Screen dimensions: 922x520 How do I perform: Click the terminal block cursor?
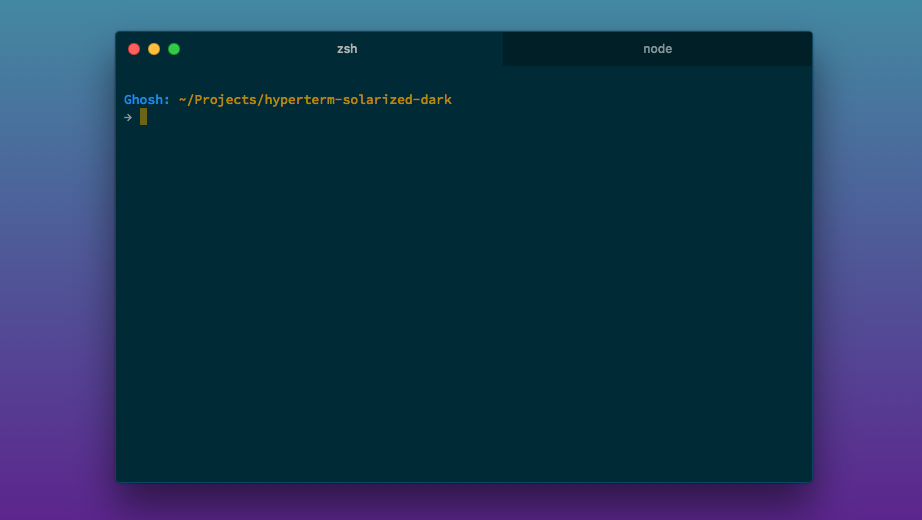[143, 116]
